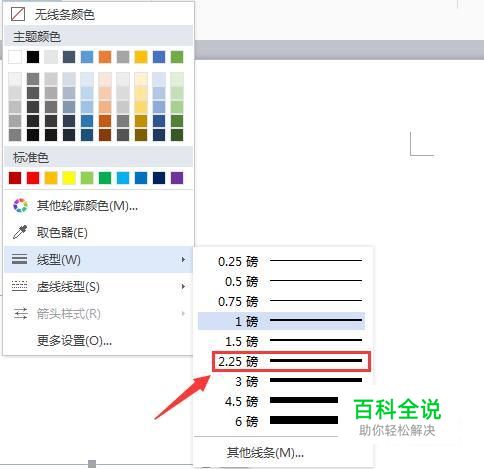The width and height of the screenshot is (484, 469).
Task: Pick the black theme color swatch
Action: [33, 57]
